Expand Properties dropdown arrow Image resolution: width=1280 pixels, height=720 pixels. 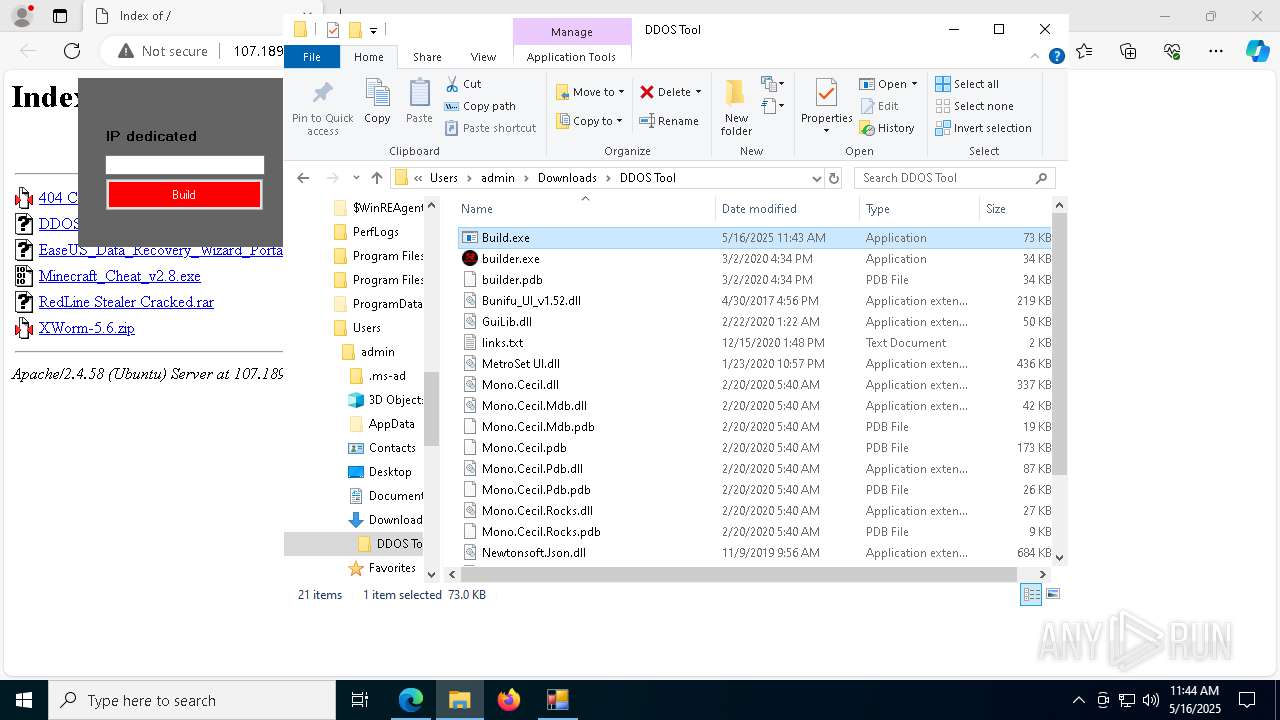pyautogui.click(x=826, y=131)
